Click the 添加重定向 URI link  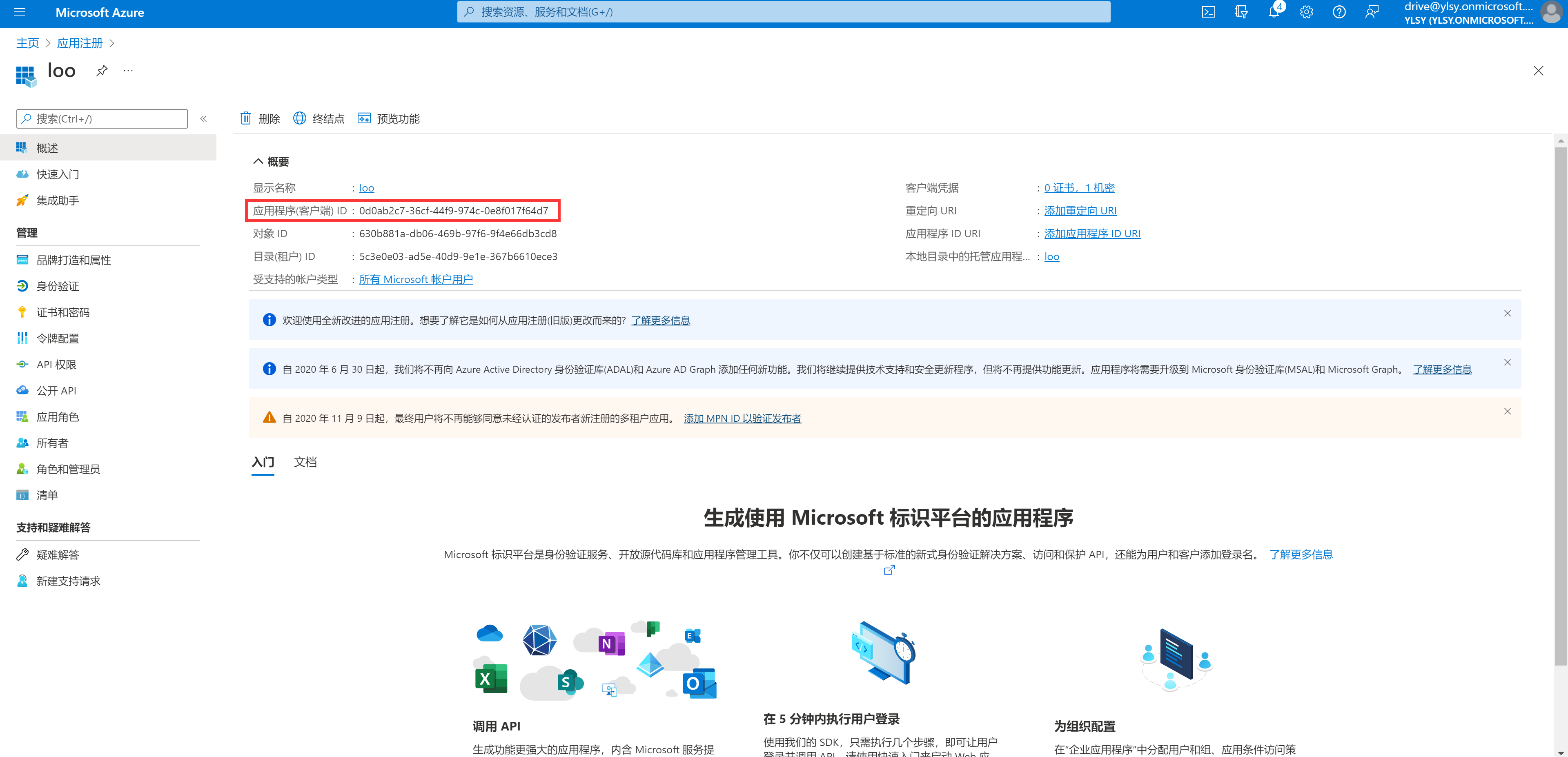point(1080,211)
